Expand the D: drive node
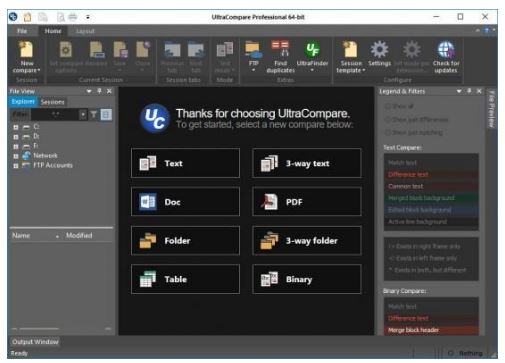This screenshot has width=505, height=363. click(x=16, y=137)
